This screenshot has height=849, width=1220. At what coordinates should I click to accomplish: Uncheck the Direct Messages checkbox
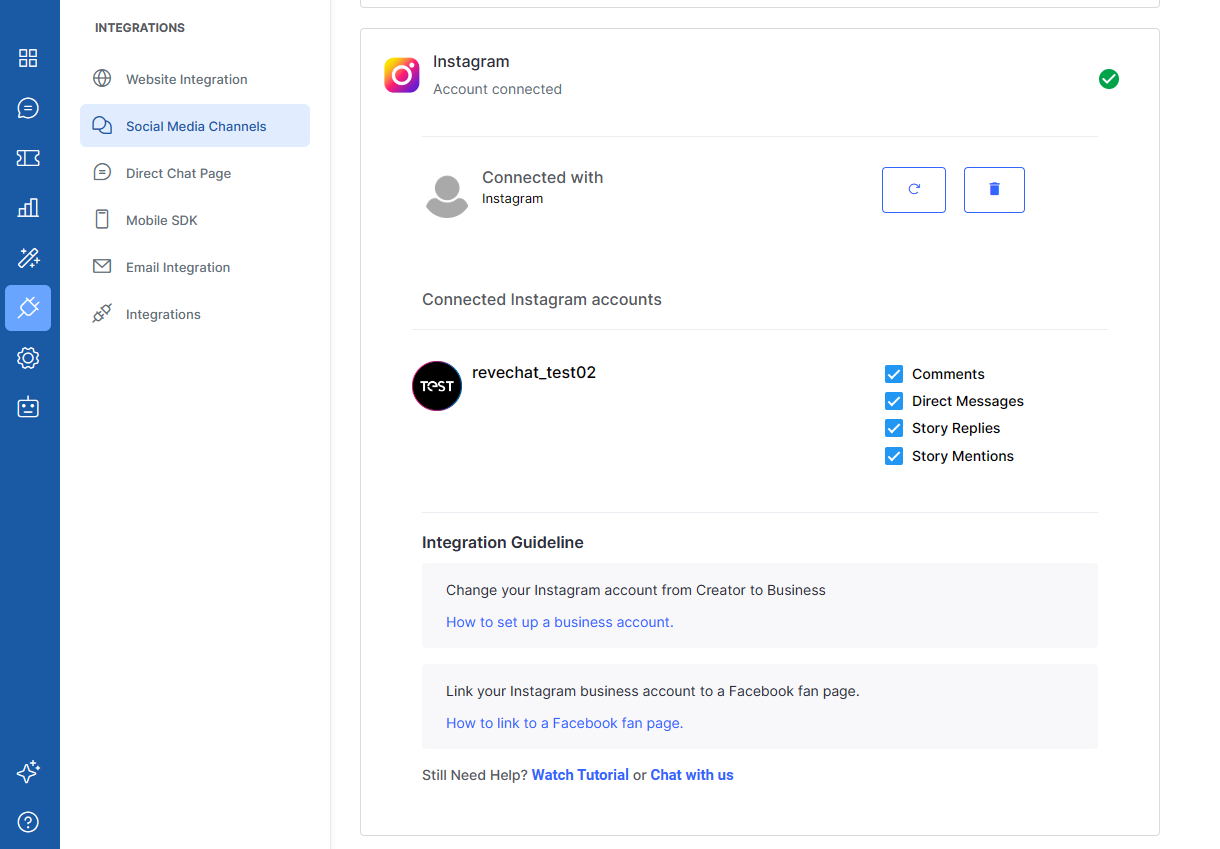tap(894, 401)
